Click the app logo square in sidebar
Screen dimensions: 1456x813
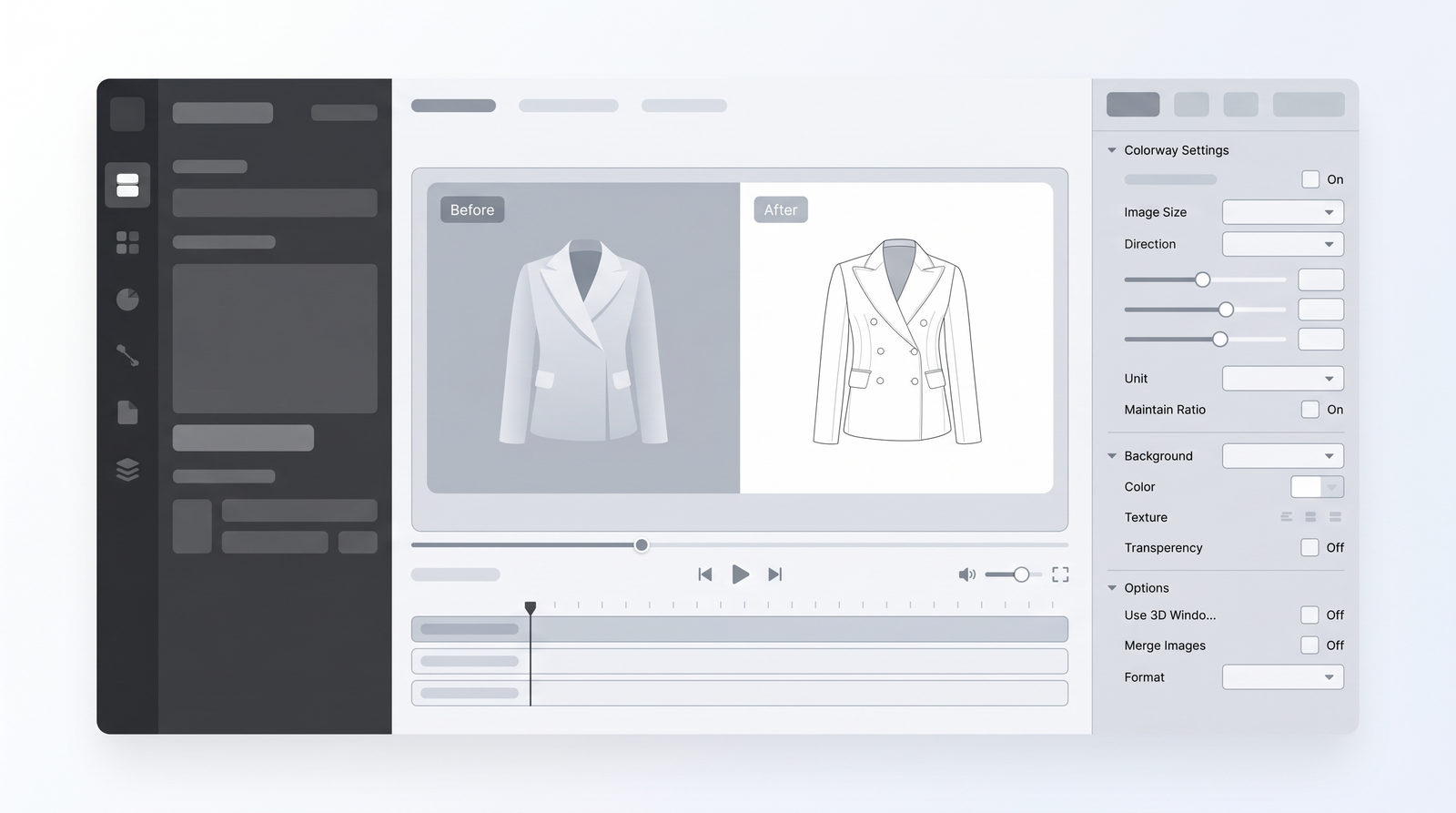click(127, 114)
